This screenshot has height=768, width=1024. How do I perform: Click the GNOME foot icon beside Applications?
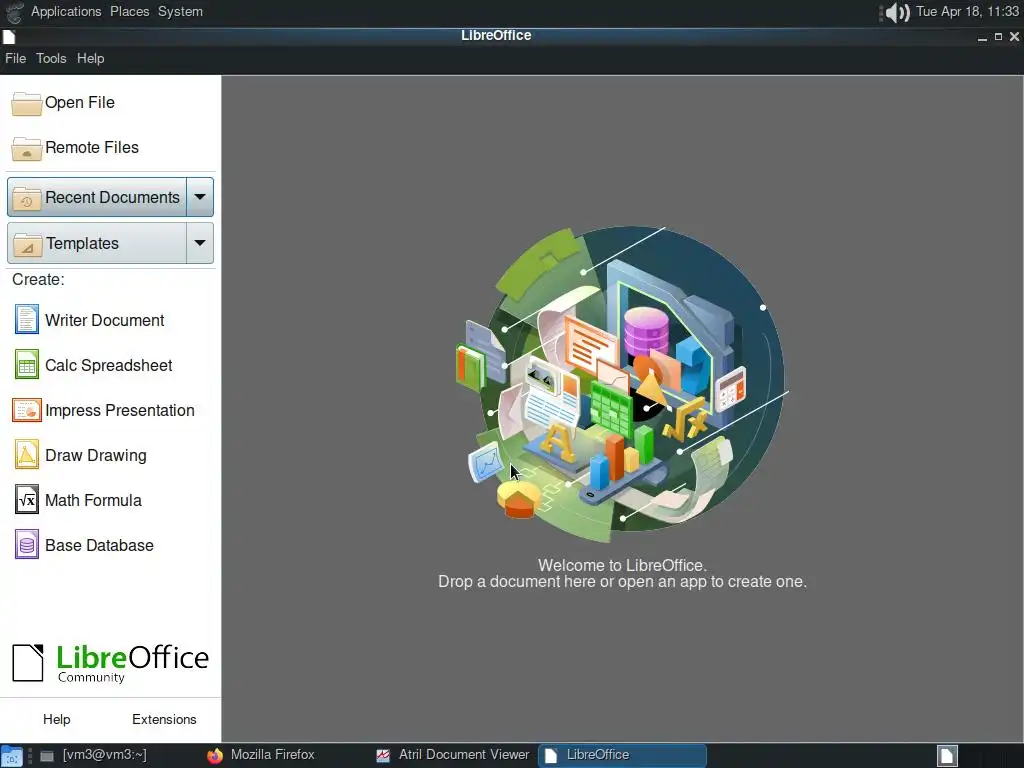tap(14, 12)
